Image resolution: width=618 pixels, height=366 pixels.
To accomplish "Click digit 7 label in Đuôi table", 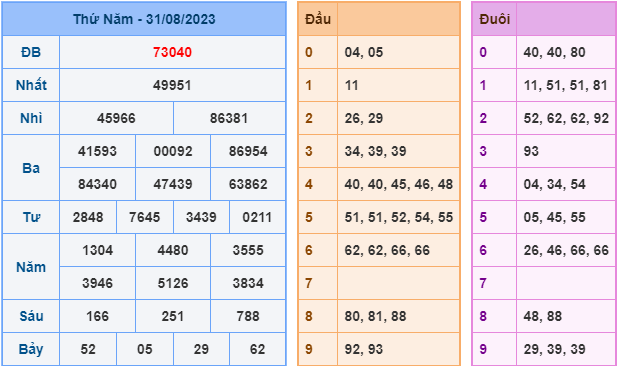I will 483,283.
